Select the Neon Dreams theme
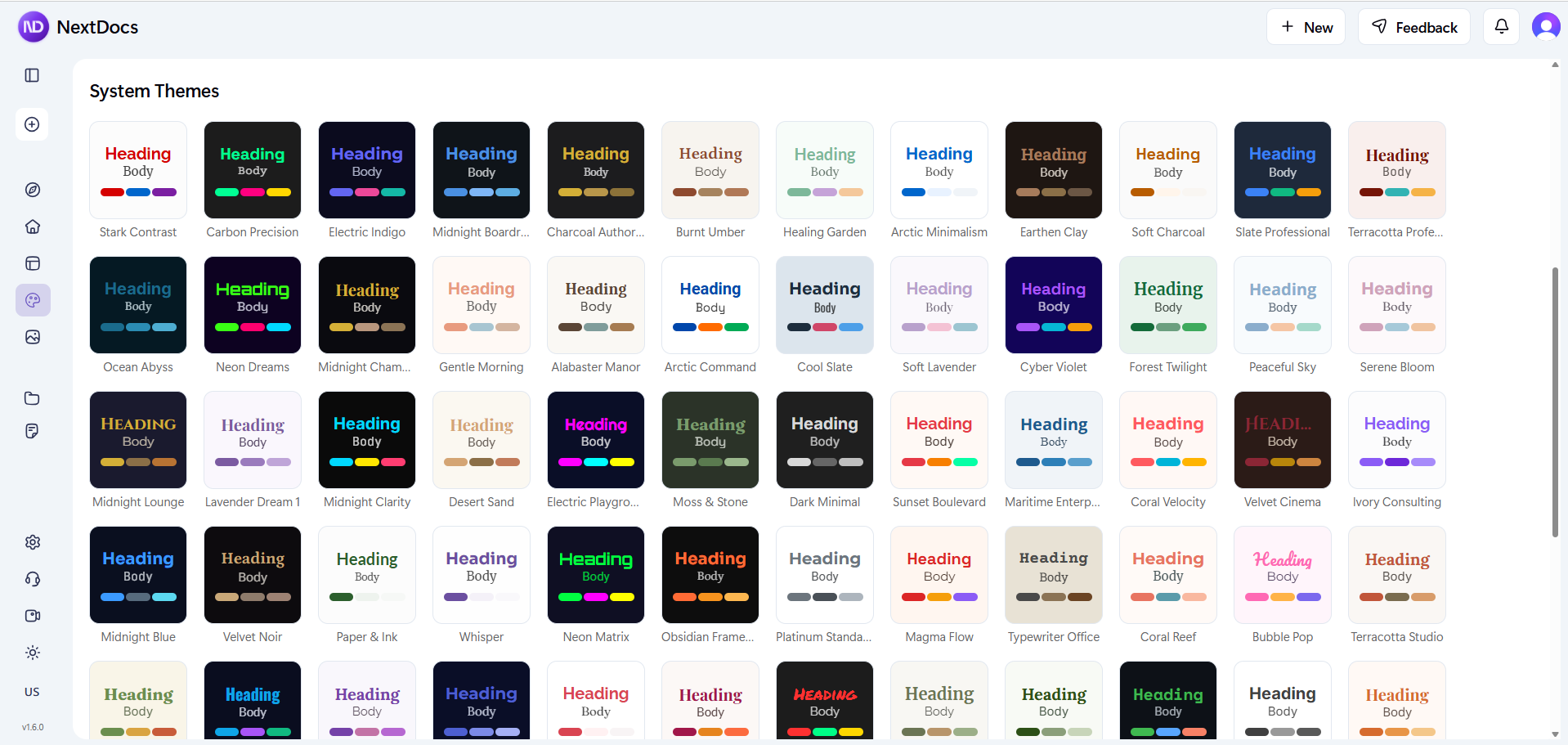 pyautogui.click(x=252, y=304)
